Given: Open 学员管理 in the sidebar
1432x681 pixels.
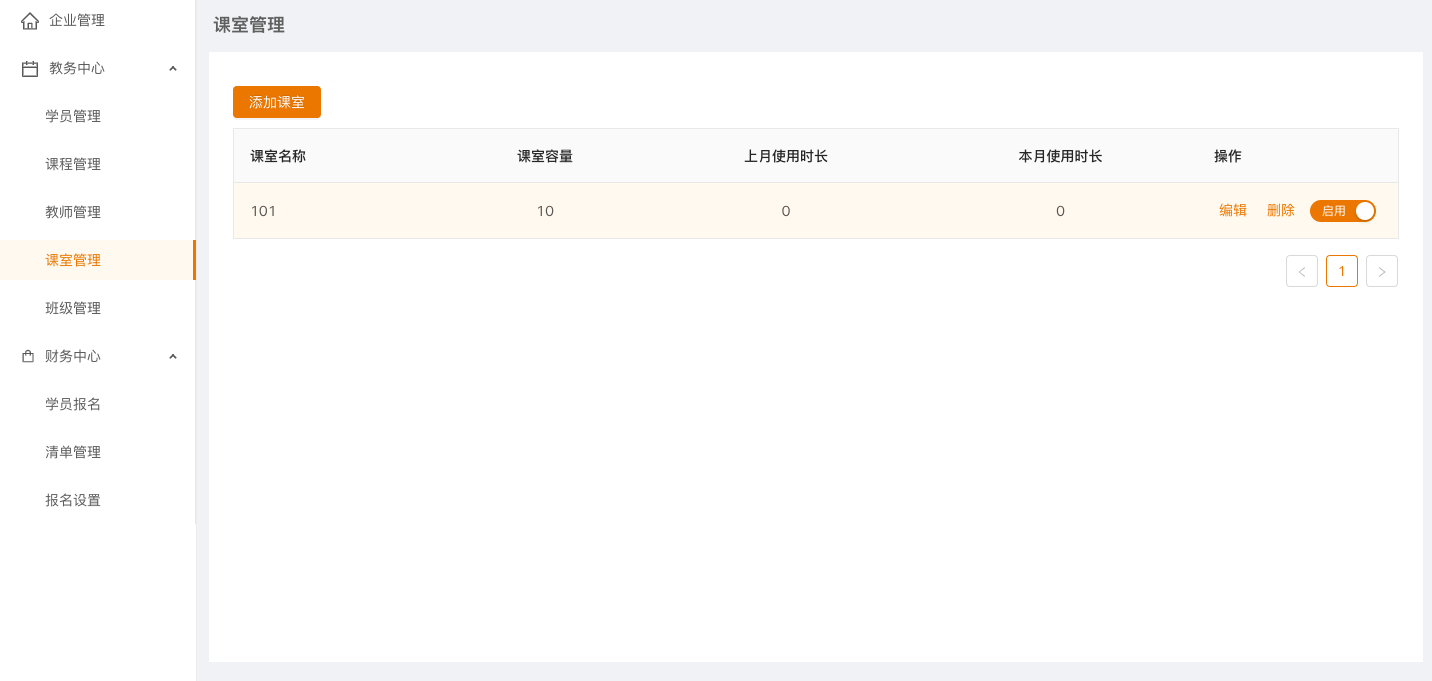Looking at the screenshot, I should (x=73, y=117).
